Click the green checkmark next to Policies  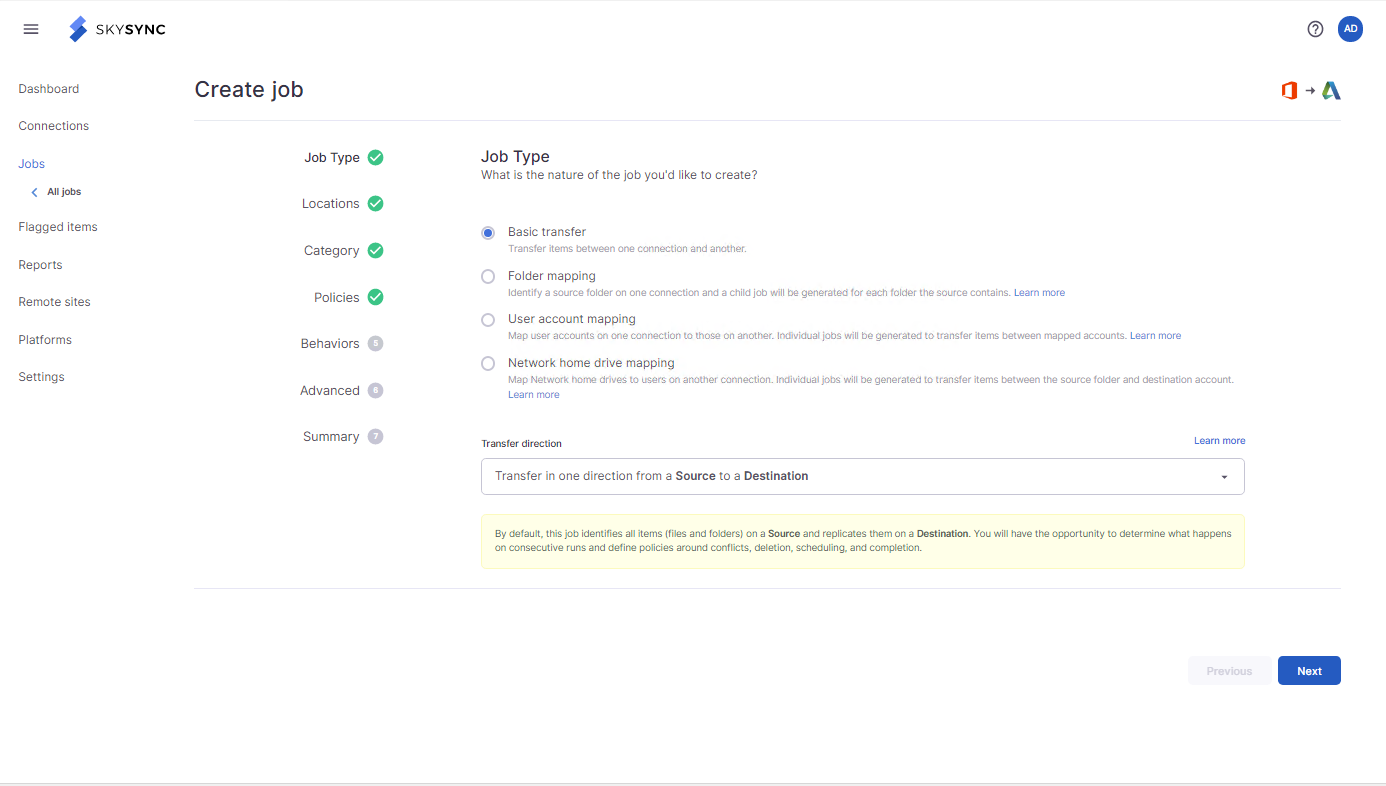click(x=376, y=297)
